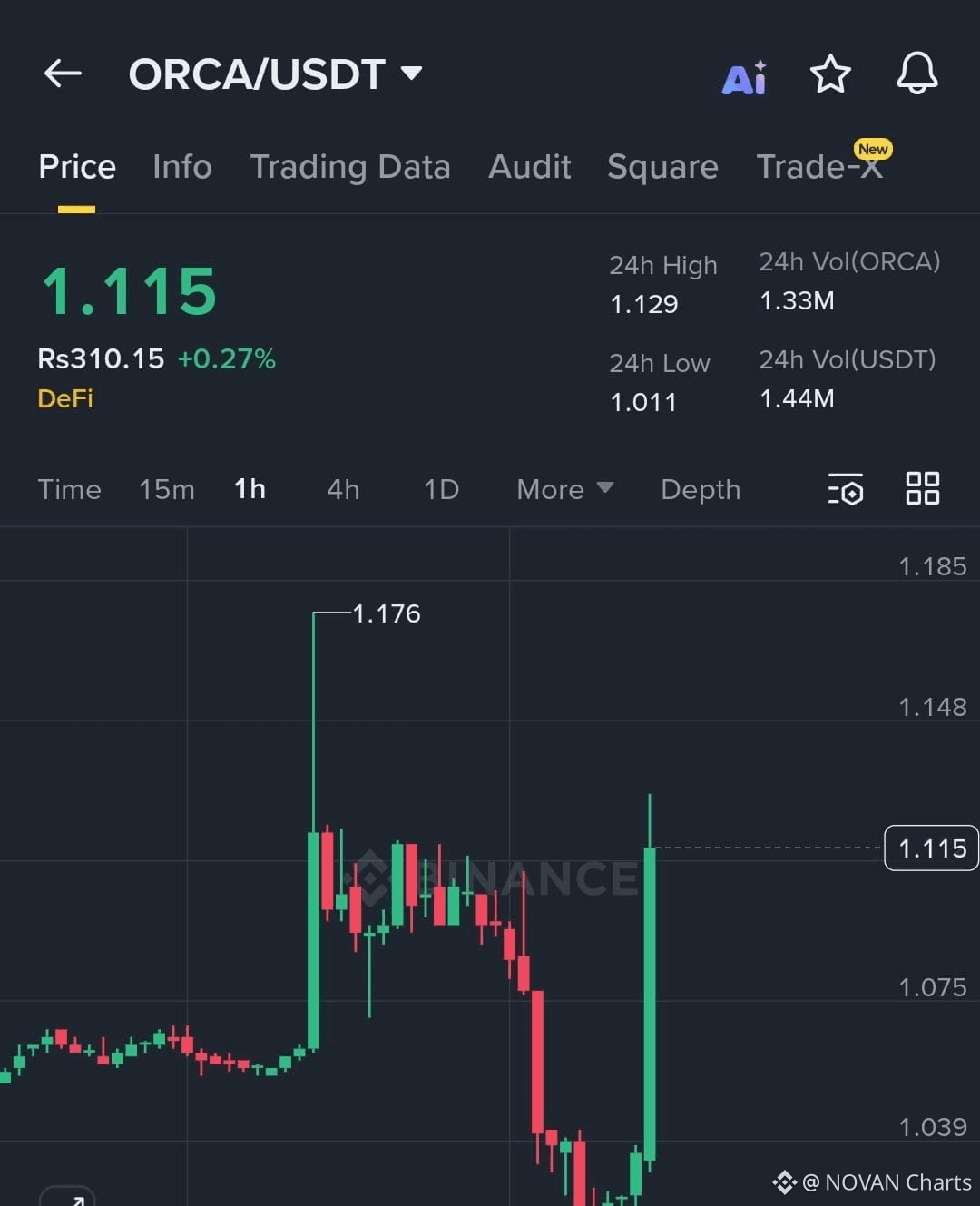Open the Audit tab
Image resolution: width=980 pixels, height=1206 pixels.
[x=530, y=167]
